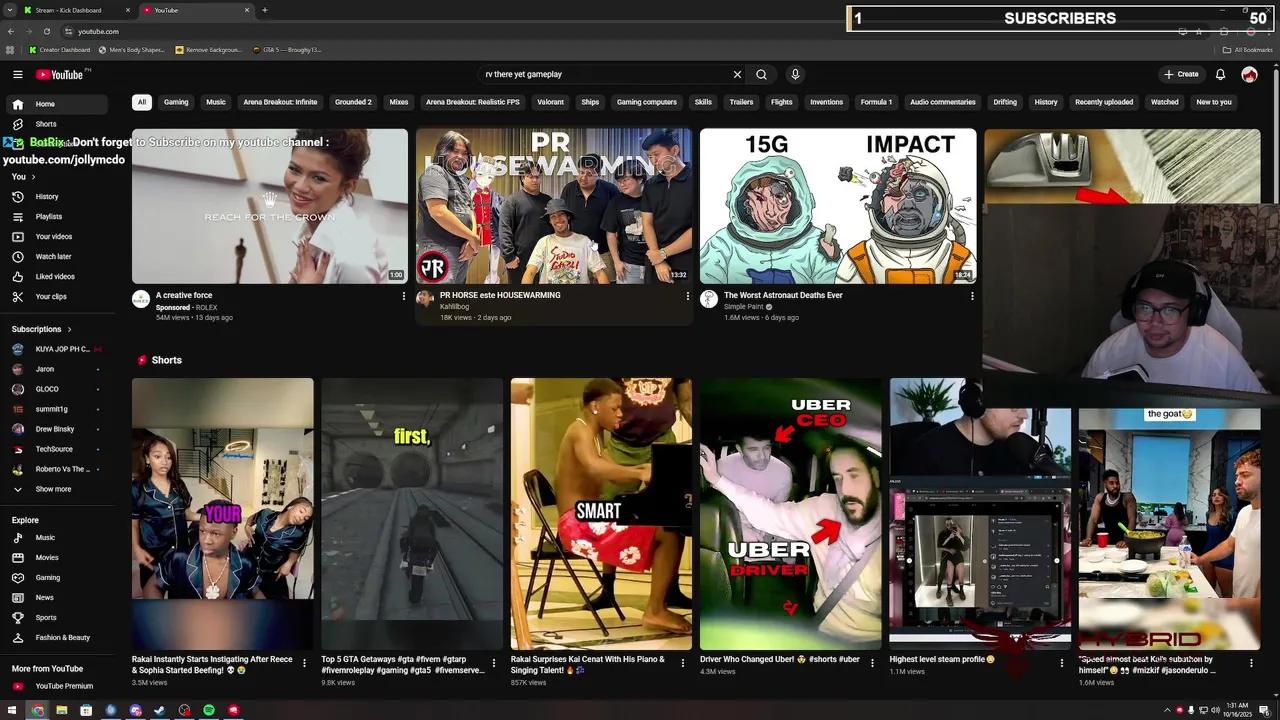Open YouTube Premium link

click(56, 686)
